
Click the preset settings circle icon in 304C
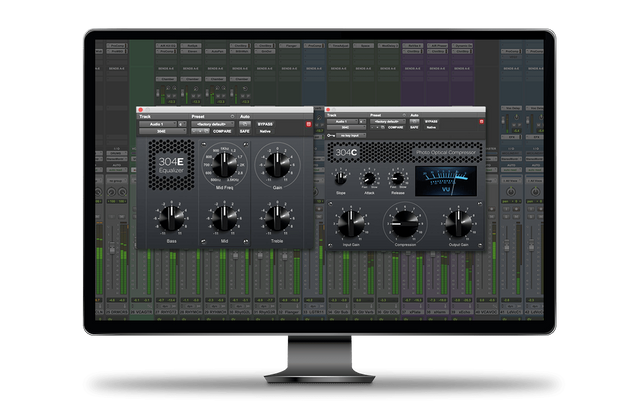[404, 115]
